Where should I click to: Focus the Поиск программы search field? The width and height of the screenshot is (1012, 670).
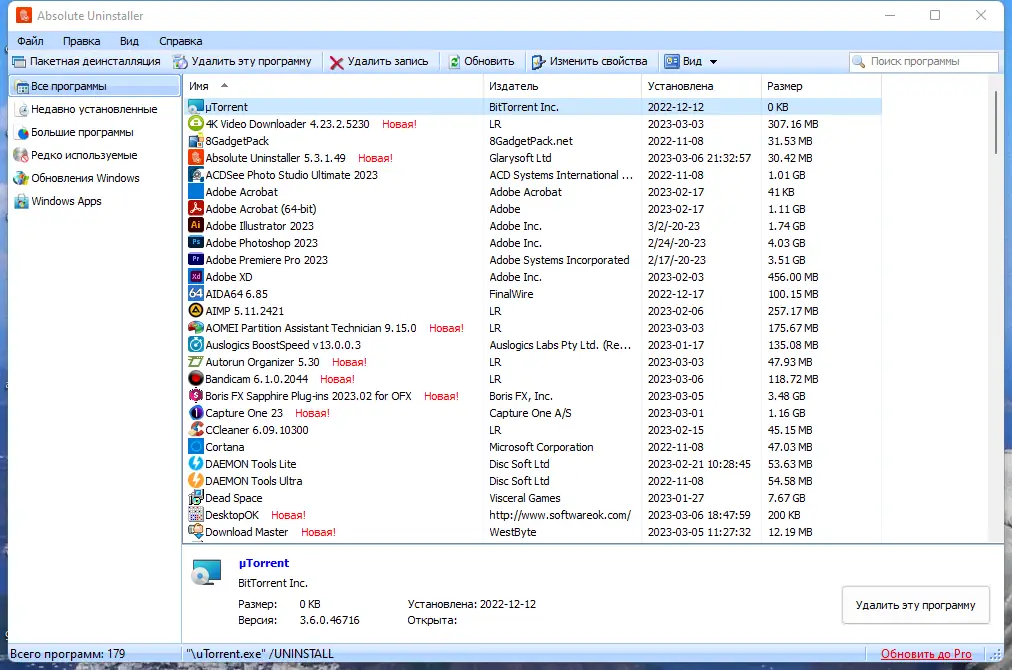pyautogui.click(x=924, y=61)
